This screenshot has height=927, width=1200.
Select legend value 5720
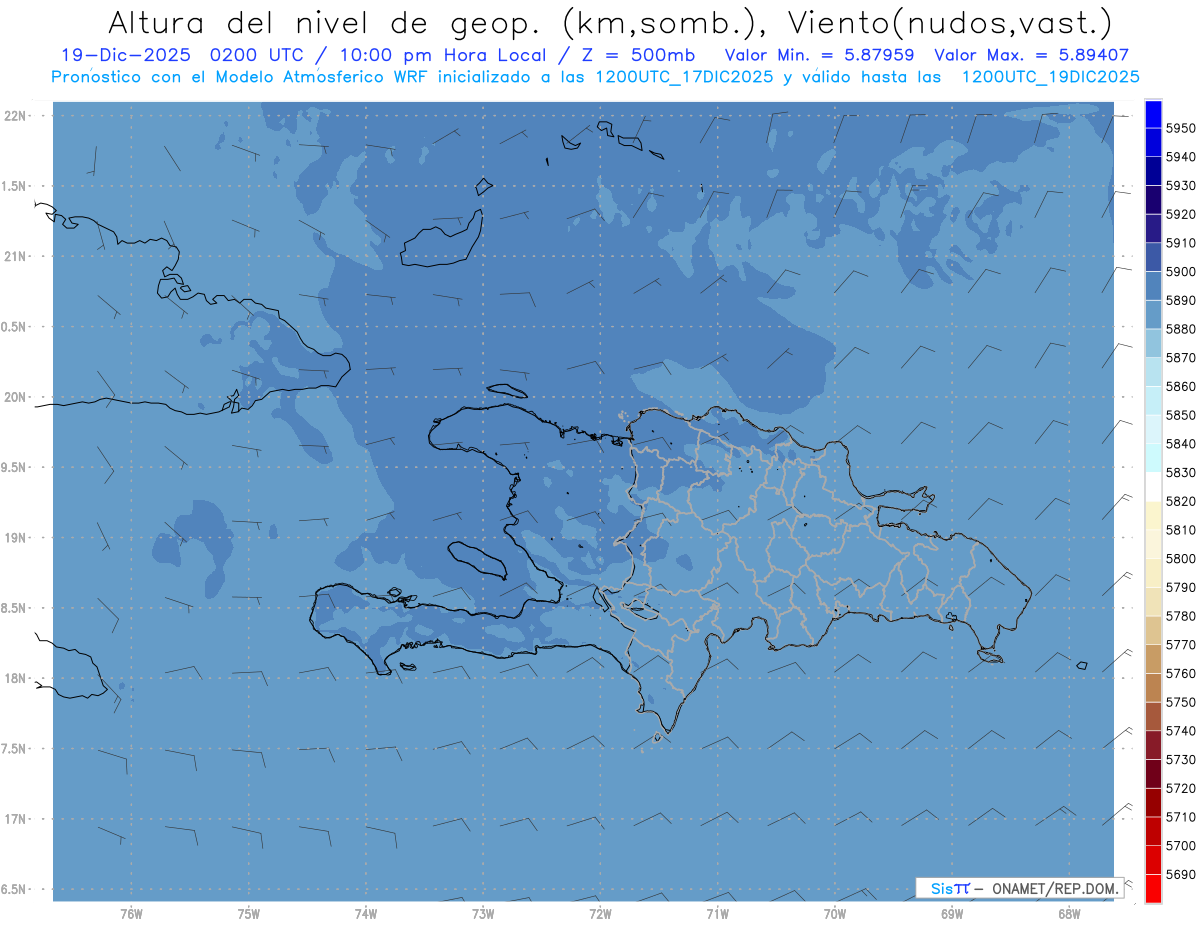pos(1181,788)
